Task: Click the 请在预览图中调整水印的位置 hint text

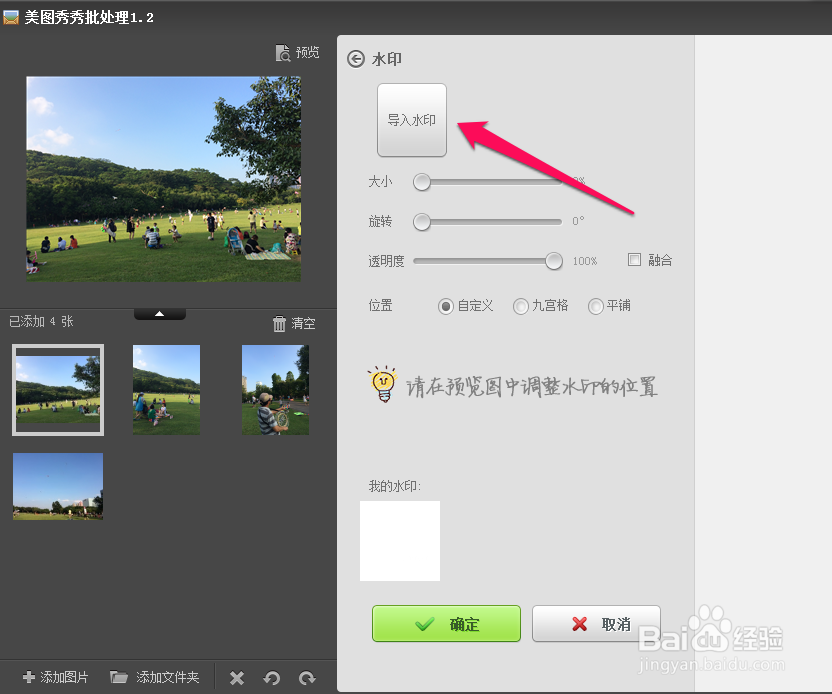Action: pyautogui.click(x=532, y=387)
